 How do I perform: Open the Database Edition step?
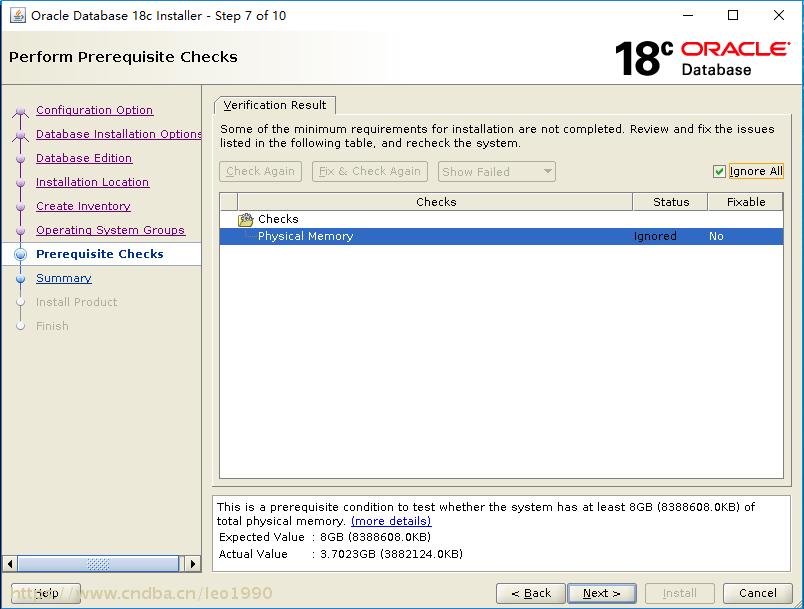(84, 158)
